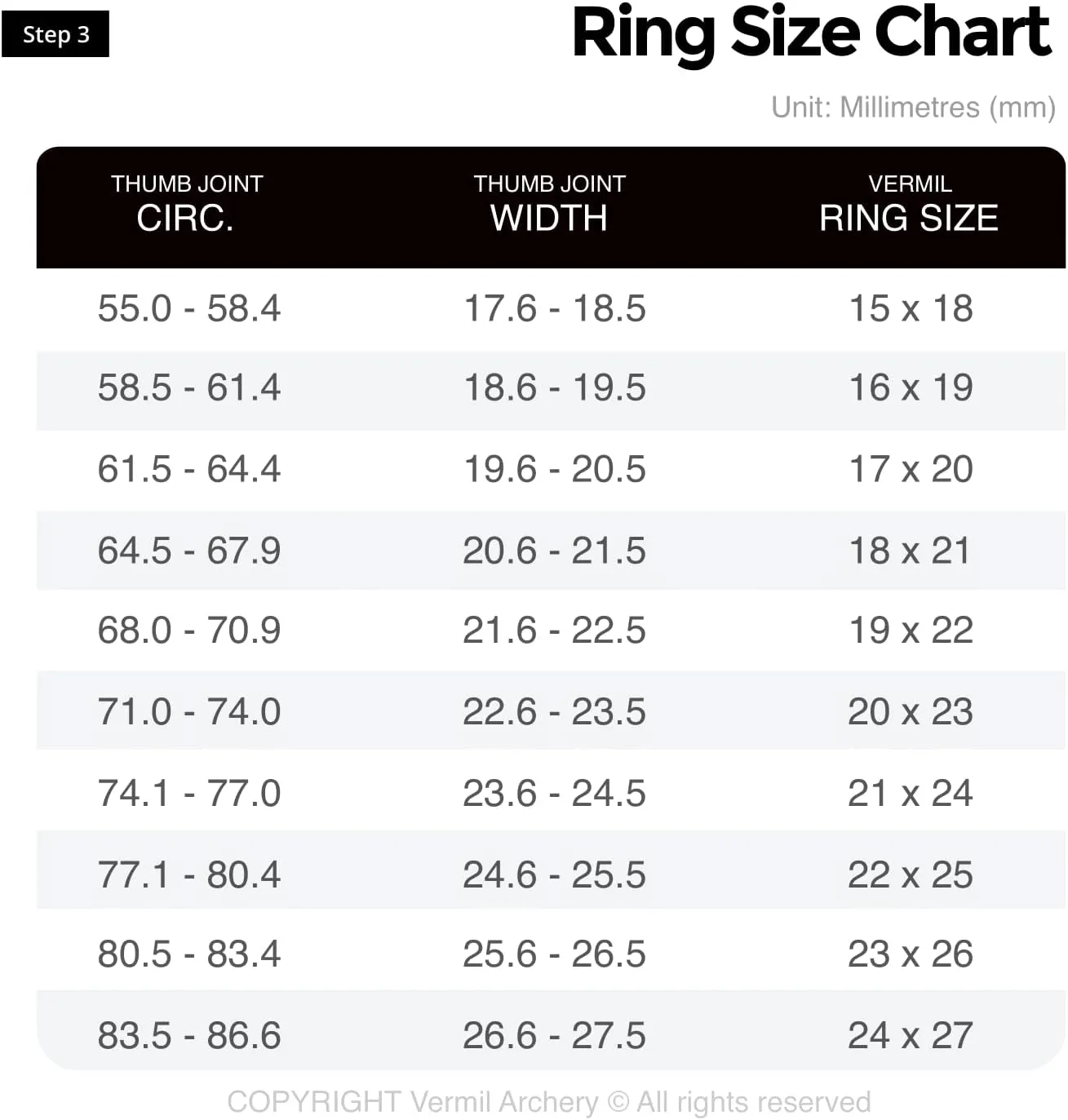
Task: Click ring size 16 x 19
Action: pos(911,387)
